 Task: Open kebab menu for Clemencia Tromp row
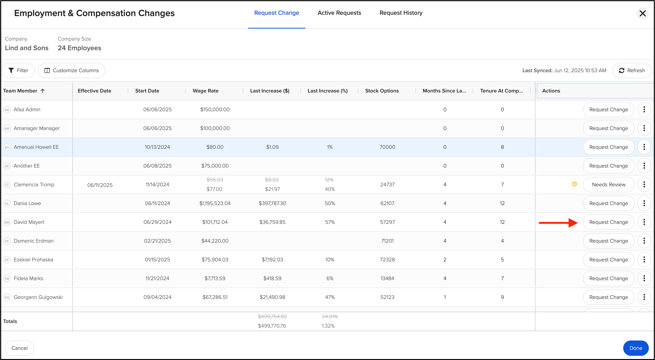tap(644, 185)
